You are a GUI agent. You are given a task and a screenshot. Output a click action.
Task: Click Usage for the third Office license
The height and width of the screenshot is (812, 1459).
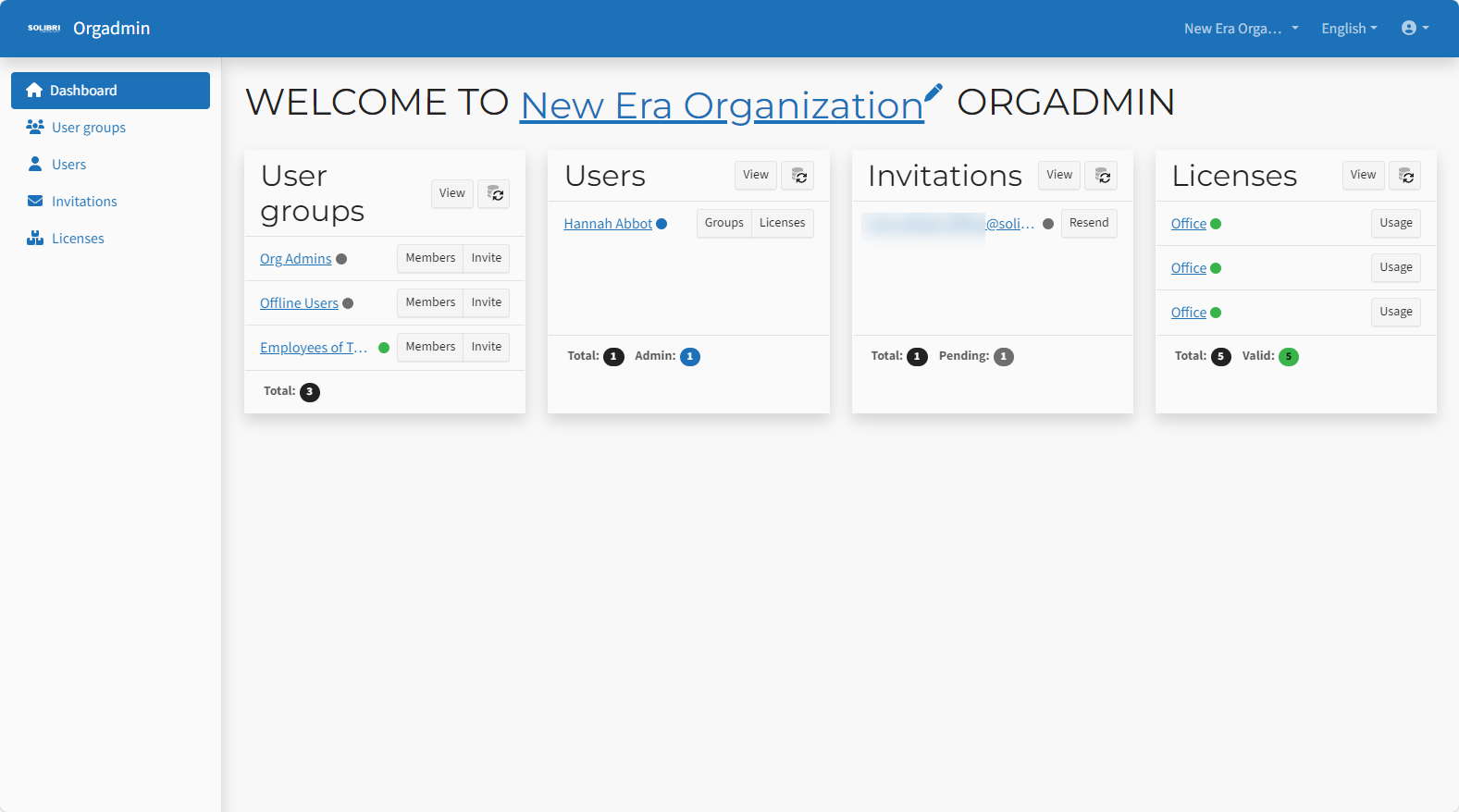pyautogui.click(x=1396, y=312)
